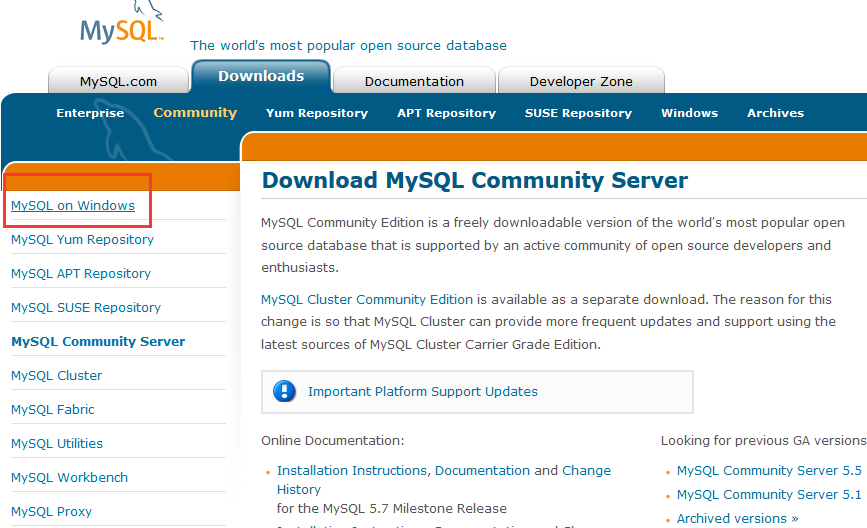This screenshot has height=528, width=867.
Task: Open MySQL on Windows sidebar link
Action: [x=73, y=206]
